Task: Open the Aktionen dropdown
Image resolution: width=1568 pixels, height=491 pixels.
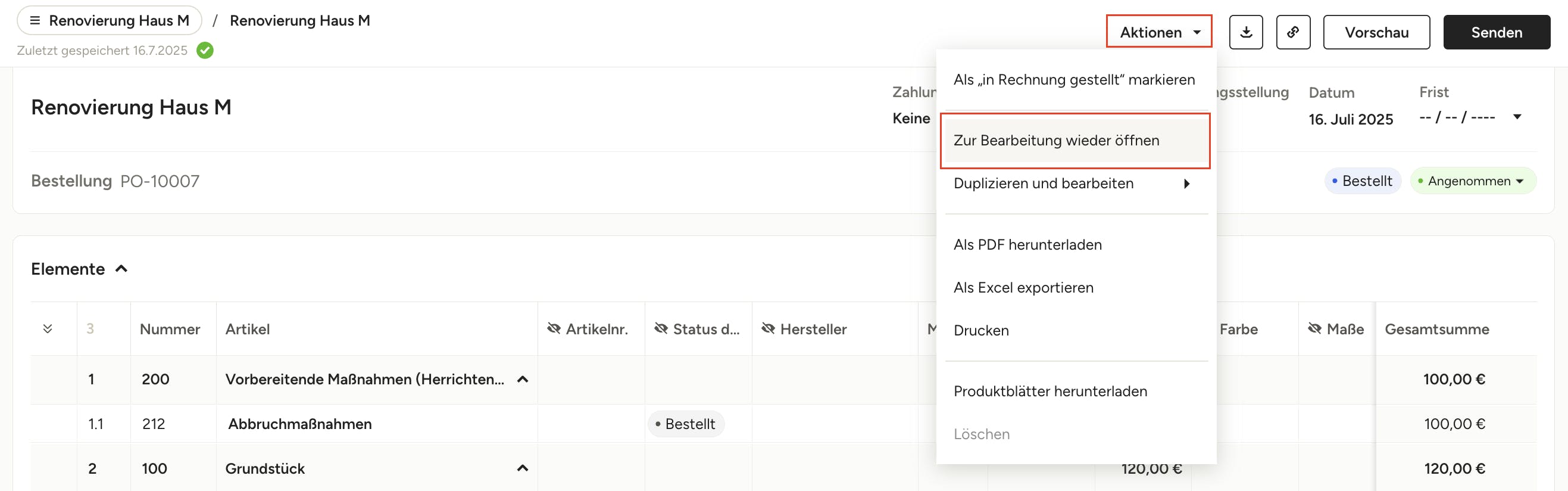Action: pyautogui.click(x=1158, y=32)
